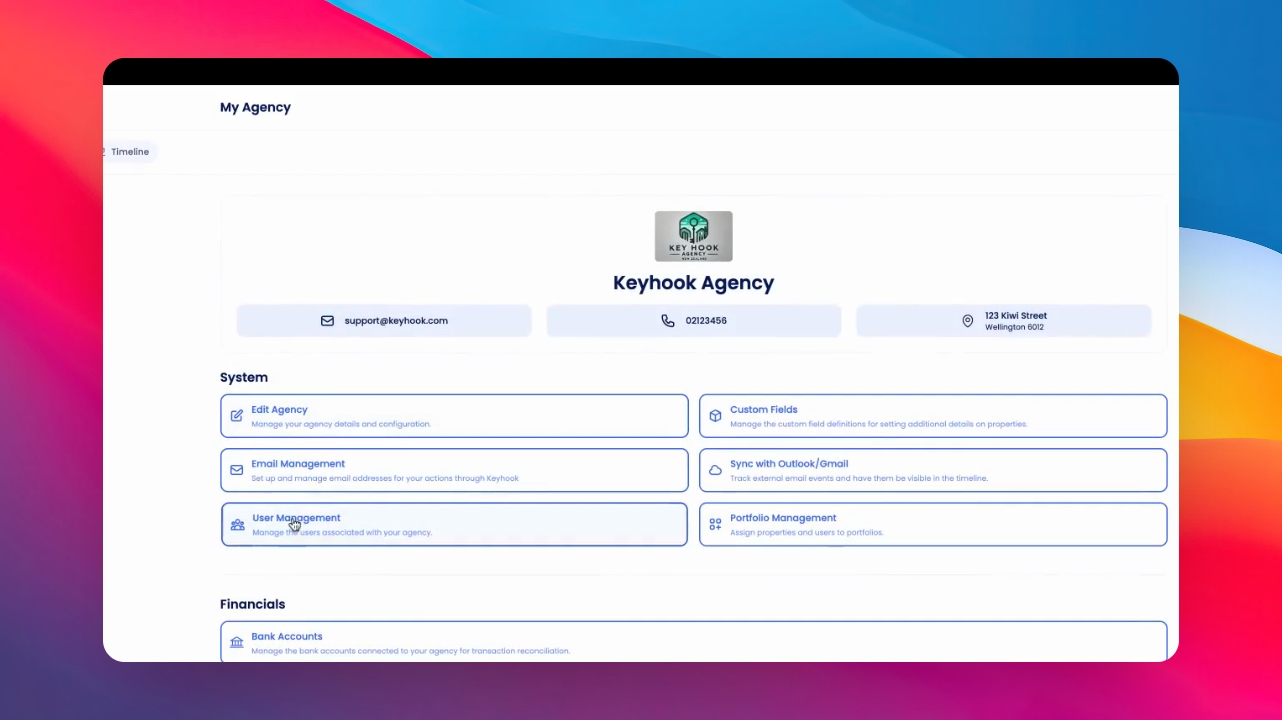Viewport: 1282px width, 720px height.
Task: Switch to the Timeline tab
Action: [x=130, y=152]
